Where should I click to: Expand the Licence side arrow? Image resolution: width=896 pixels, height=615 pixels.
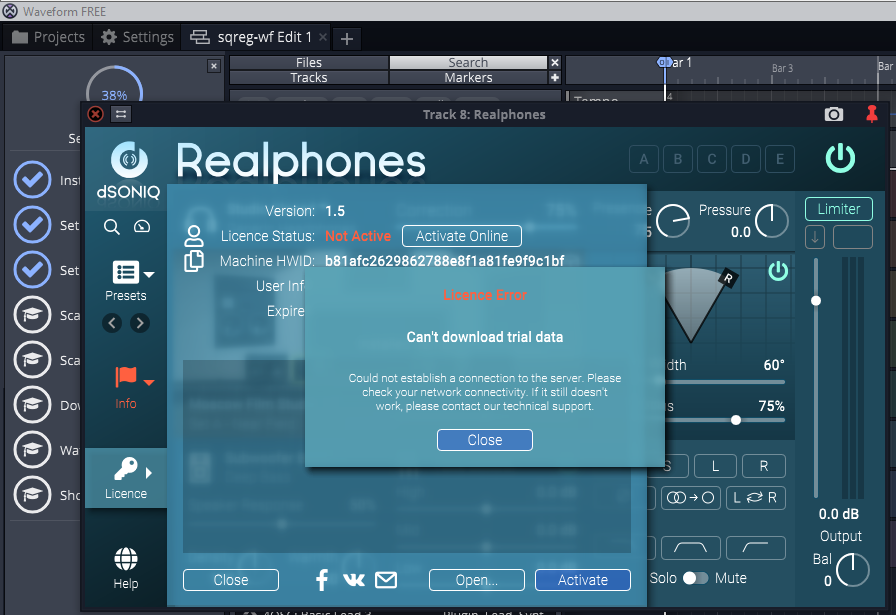click(149, 473)
